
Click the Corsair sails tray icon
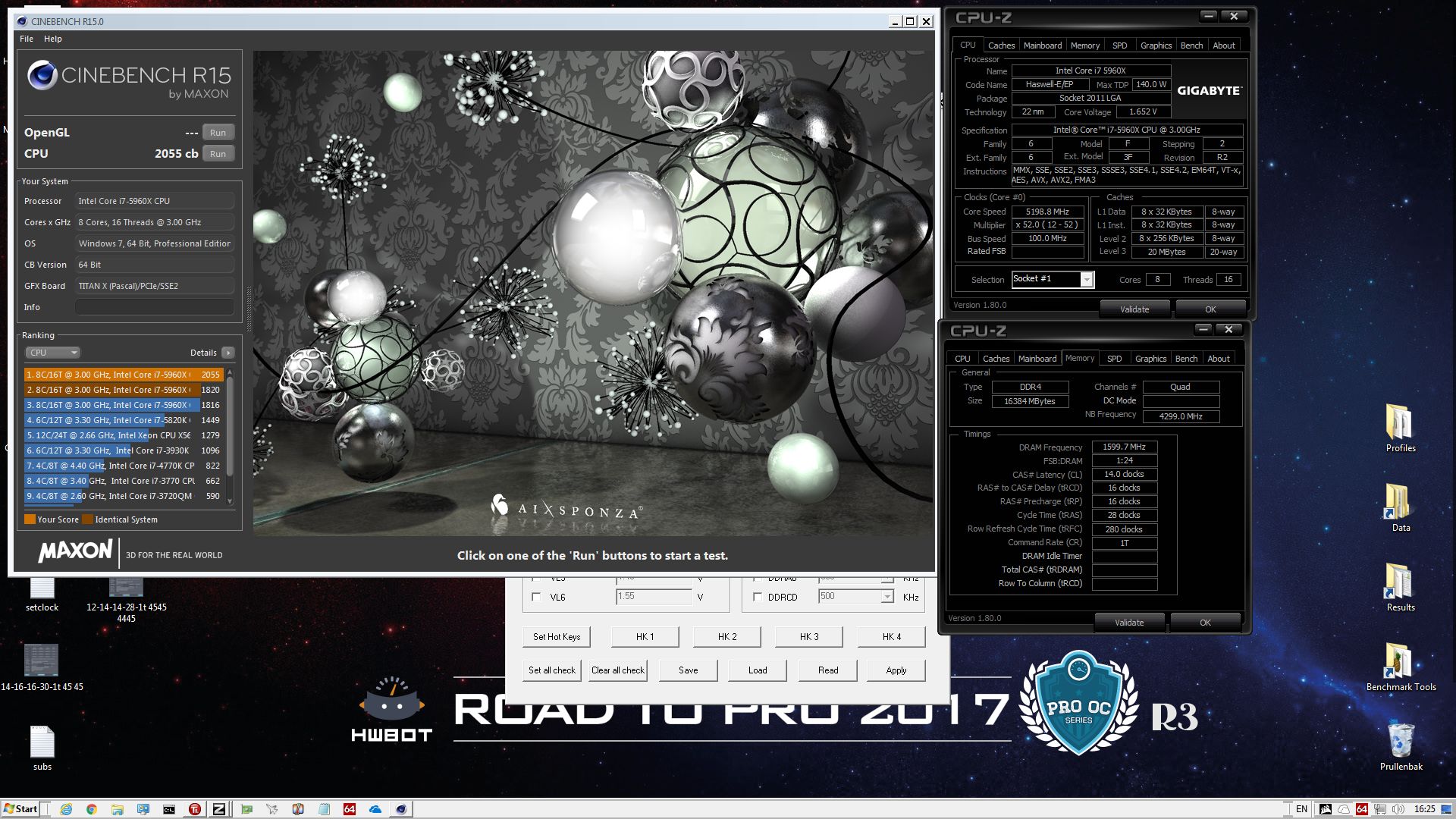click(x=1326, y=809)
